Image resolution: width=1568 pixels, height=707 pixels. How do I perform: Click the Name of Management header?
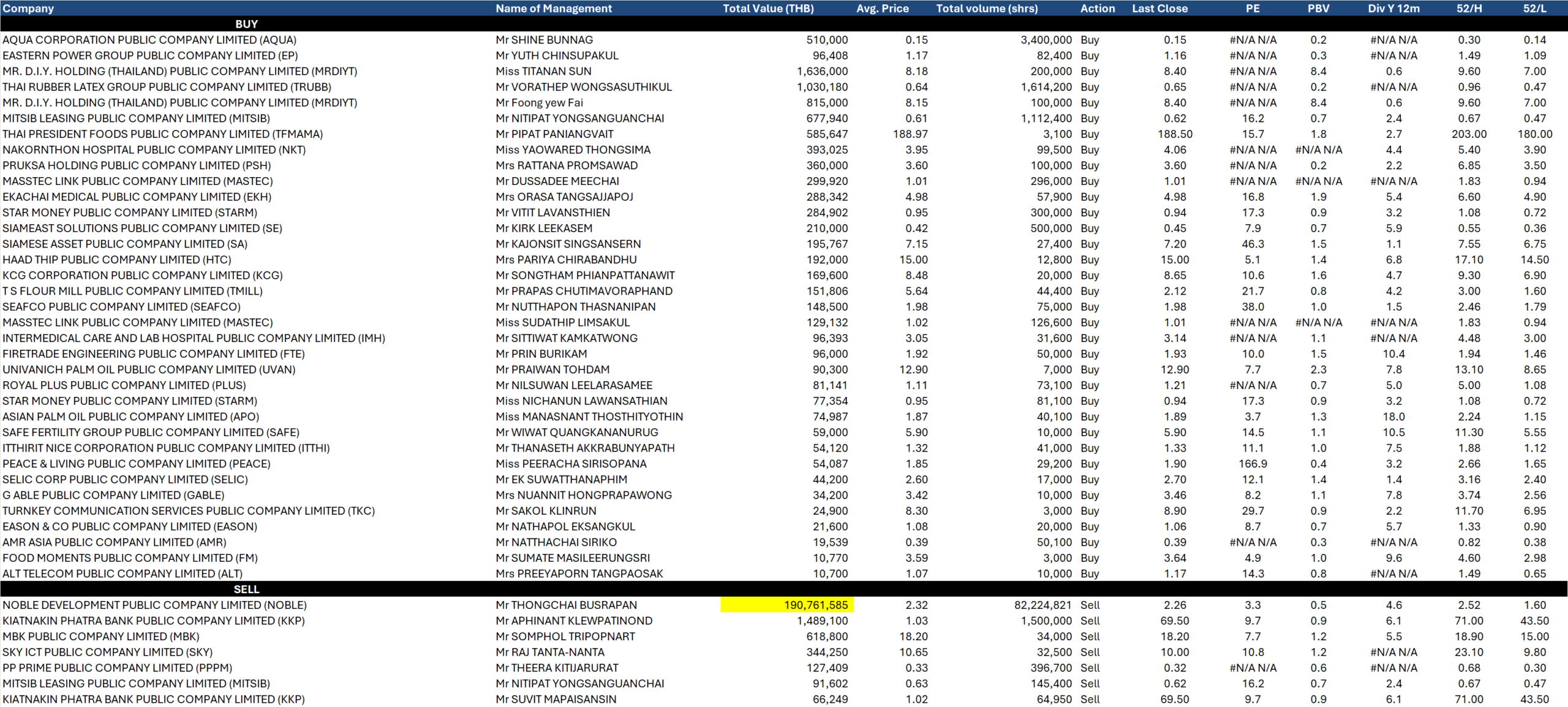tap(553, 8)
